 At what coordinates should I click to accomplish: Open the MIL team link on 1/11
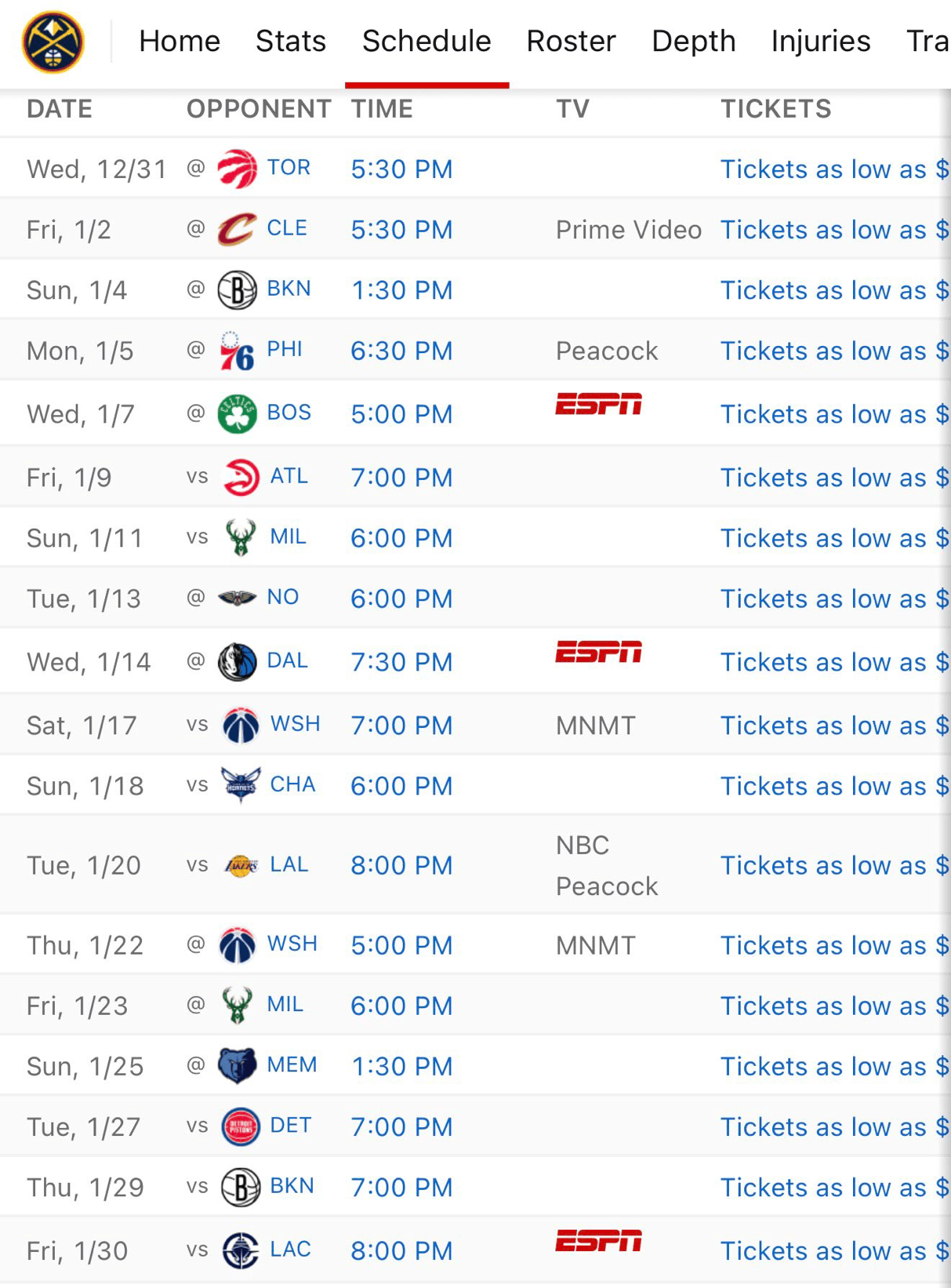pyautogui.click(x=288, y=537)
